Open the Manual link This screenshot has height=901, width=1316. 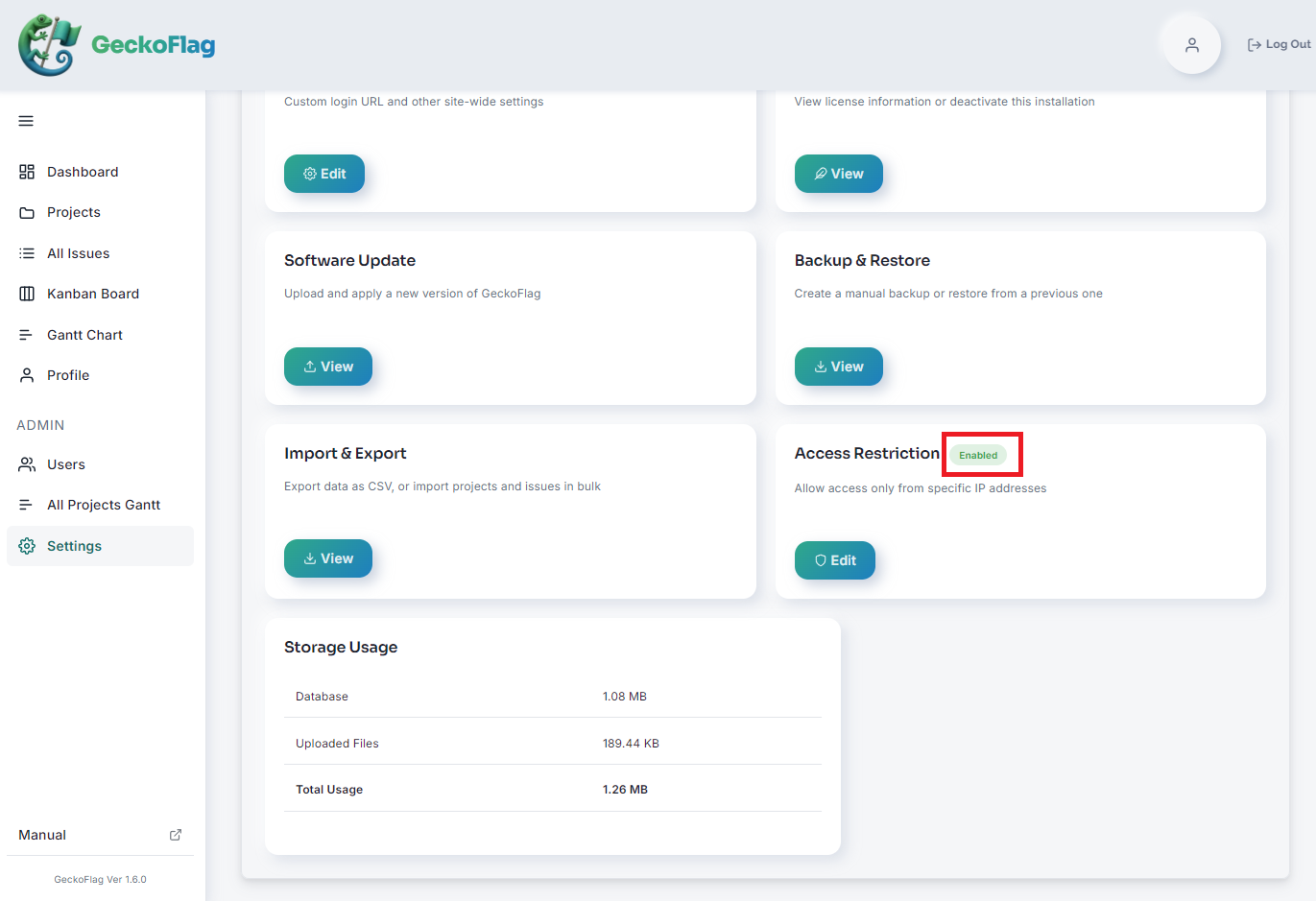click(100, 835)
